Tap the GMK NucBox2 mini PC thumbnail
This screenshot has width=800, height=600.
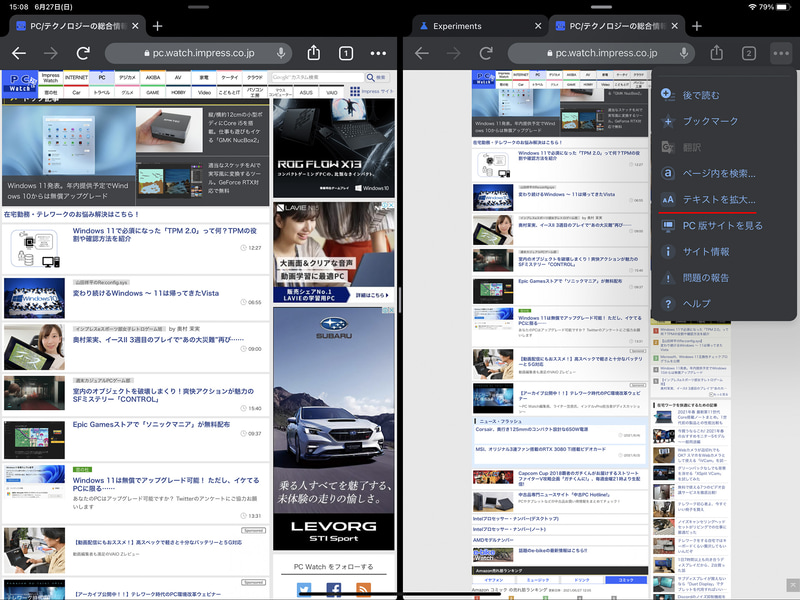(170, 129)
